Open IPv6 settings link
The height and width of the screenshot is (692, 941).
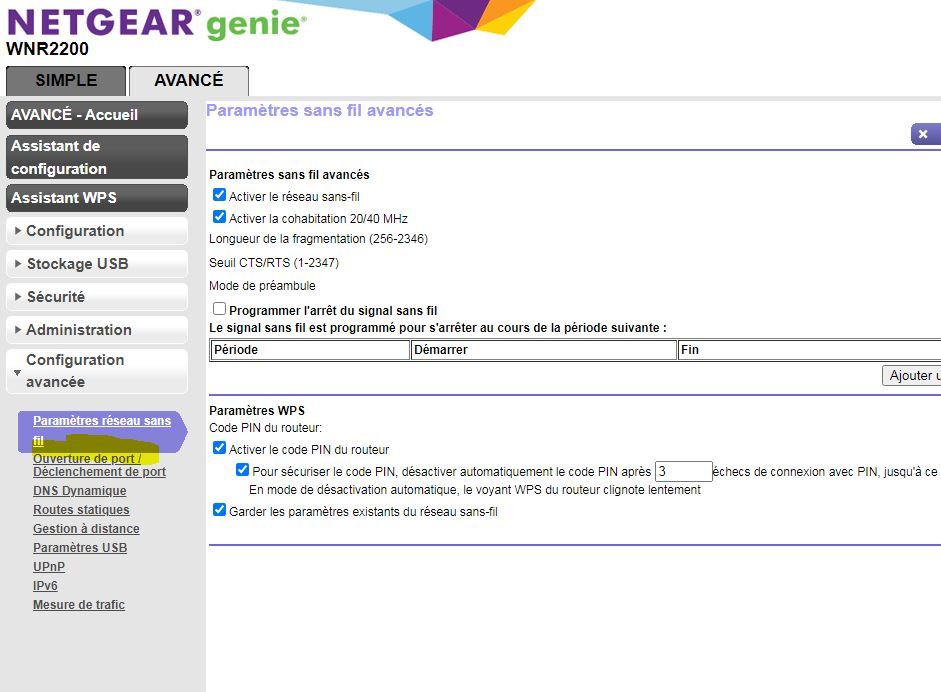45,586
